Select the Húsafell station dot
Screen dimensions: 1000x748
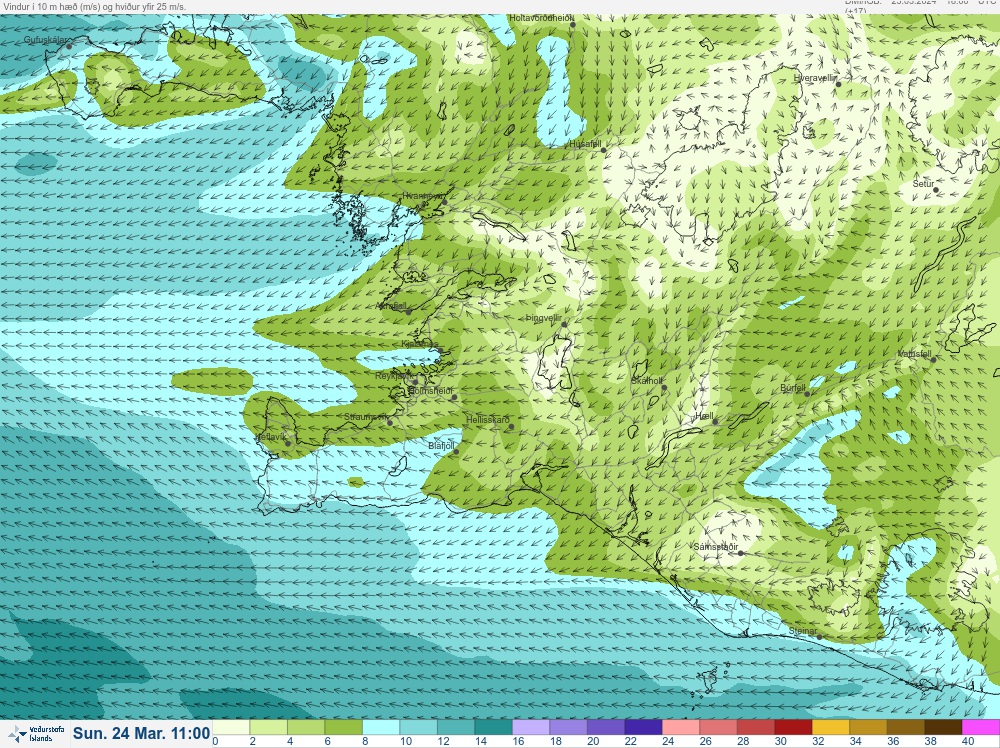(x=604, y=150)
